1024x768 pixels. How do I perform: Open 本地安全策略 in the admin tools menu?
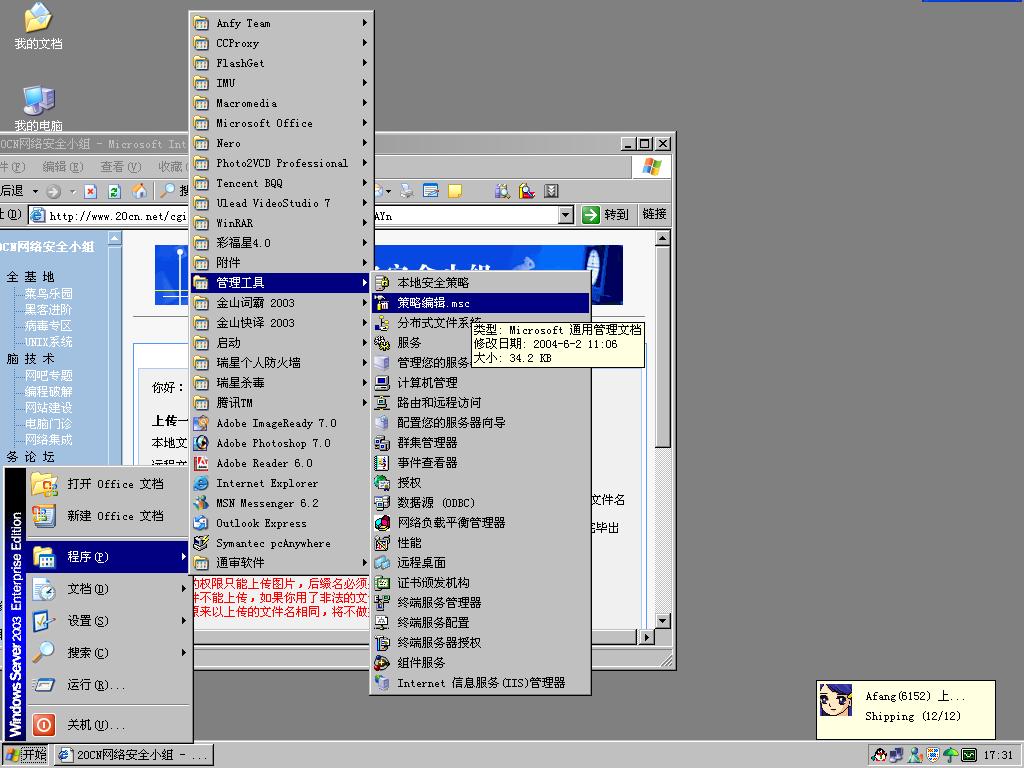[481, 283]
